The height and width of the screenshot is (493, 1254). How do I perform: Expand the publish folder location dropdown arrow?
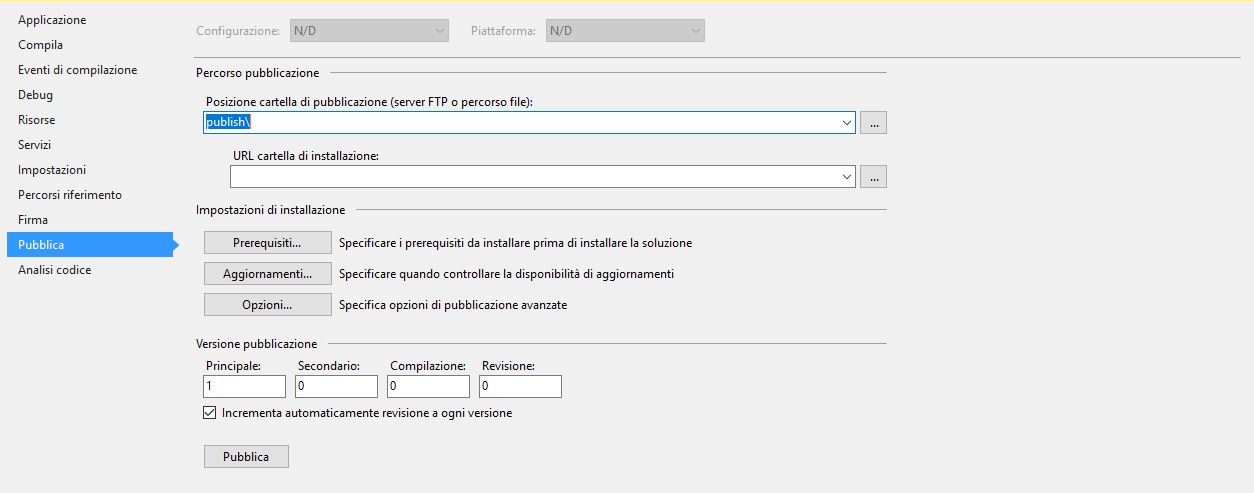(847, 123)
